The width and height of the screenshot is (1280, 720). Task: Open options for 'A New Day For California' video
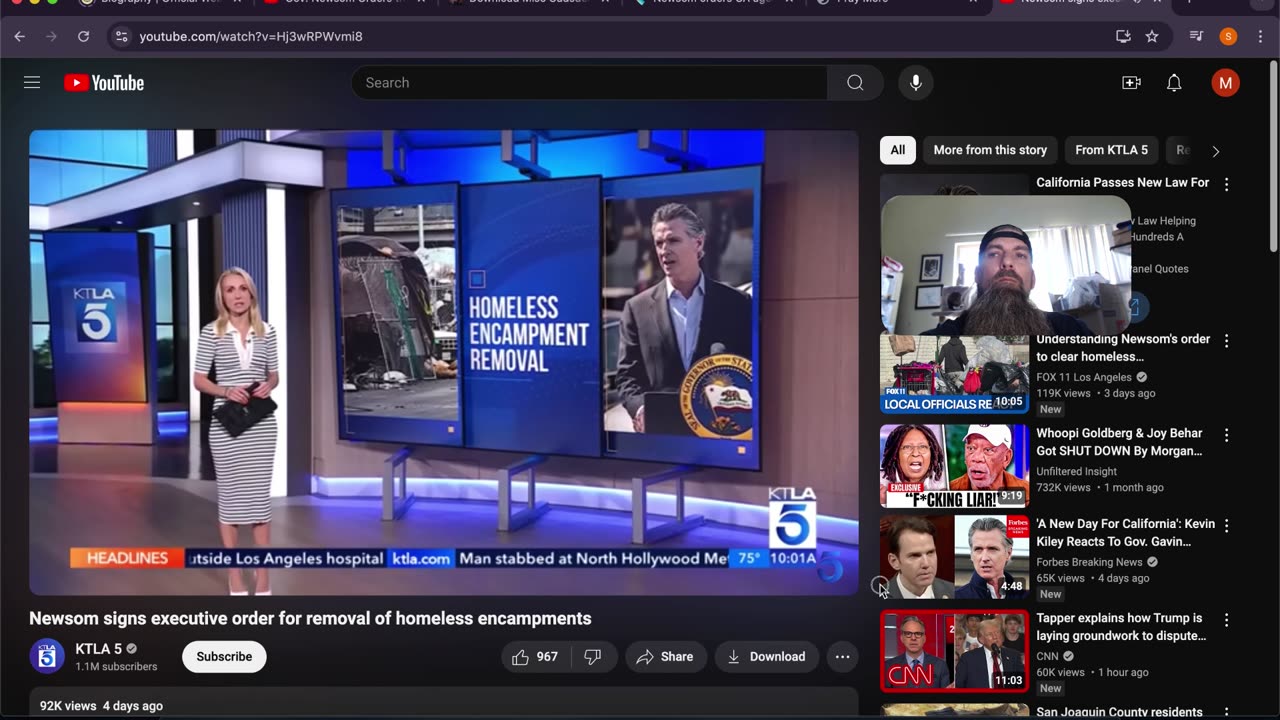pyautogui.click(x=1226, y=526)
